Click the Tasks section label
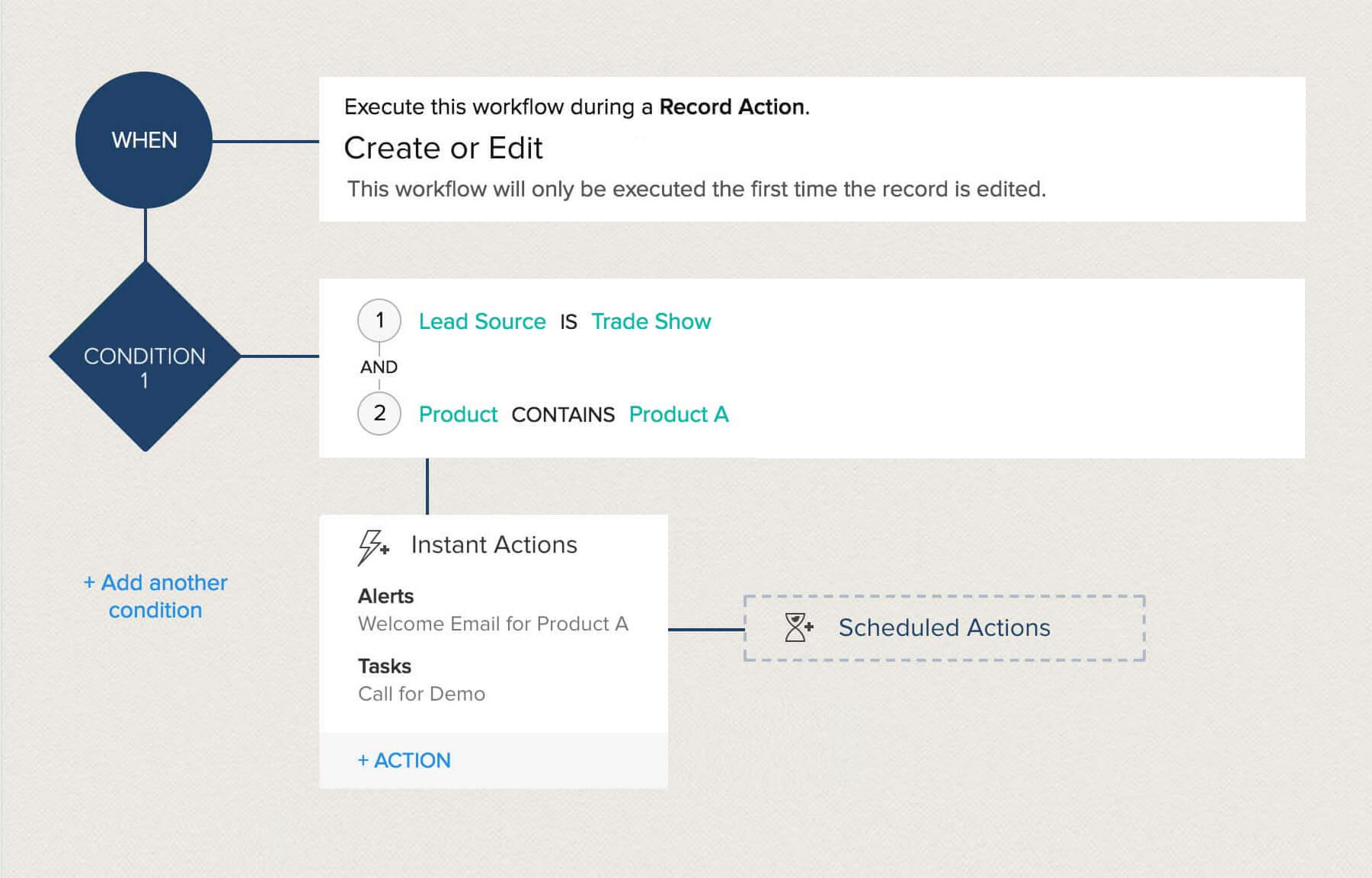 coord(384,666)
